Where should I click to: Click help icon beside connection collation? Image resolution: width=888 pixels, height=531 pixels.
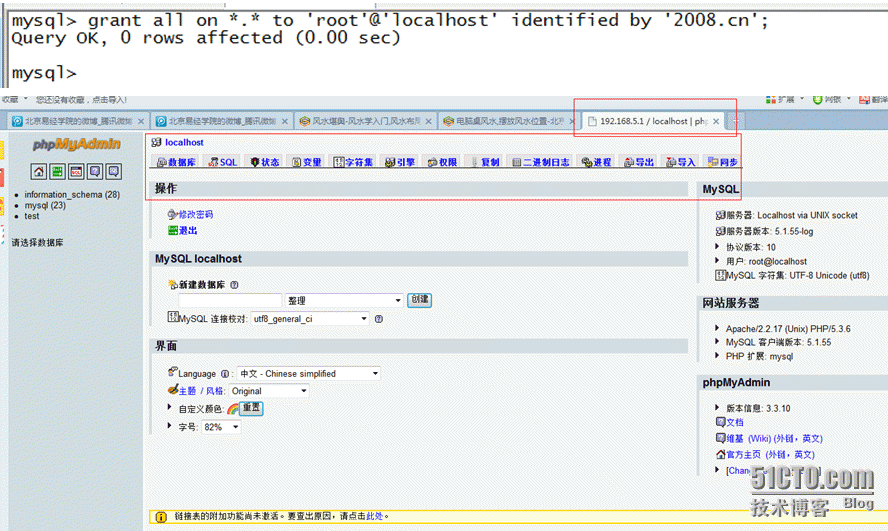(379, 319)
